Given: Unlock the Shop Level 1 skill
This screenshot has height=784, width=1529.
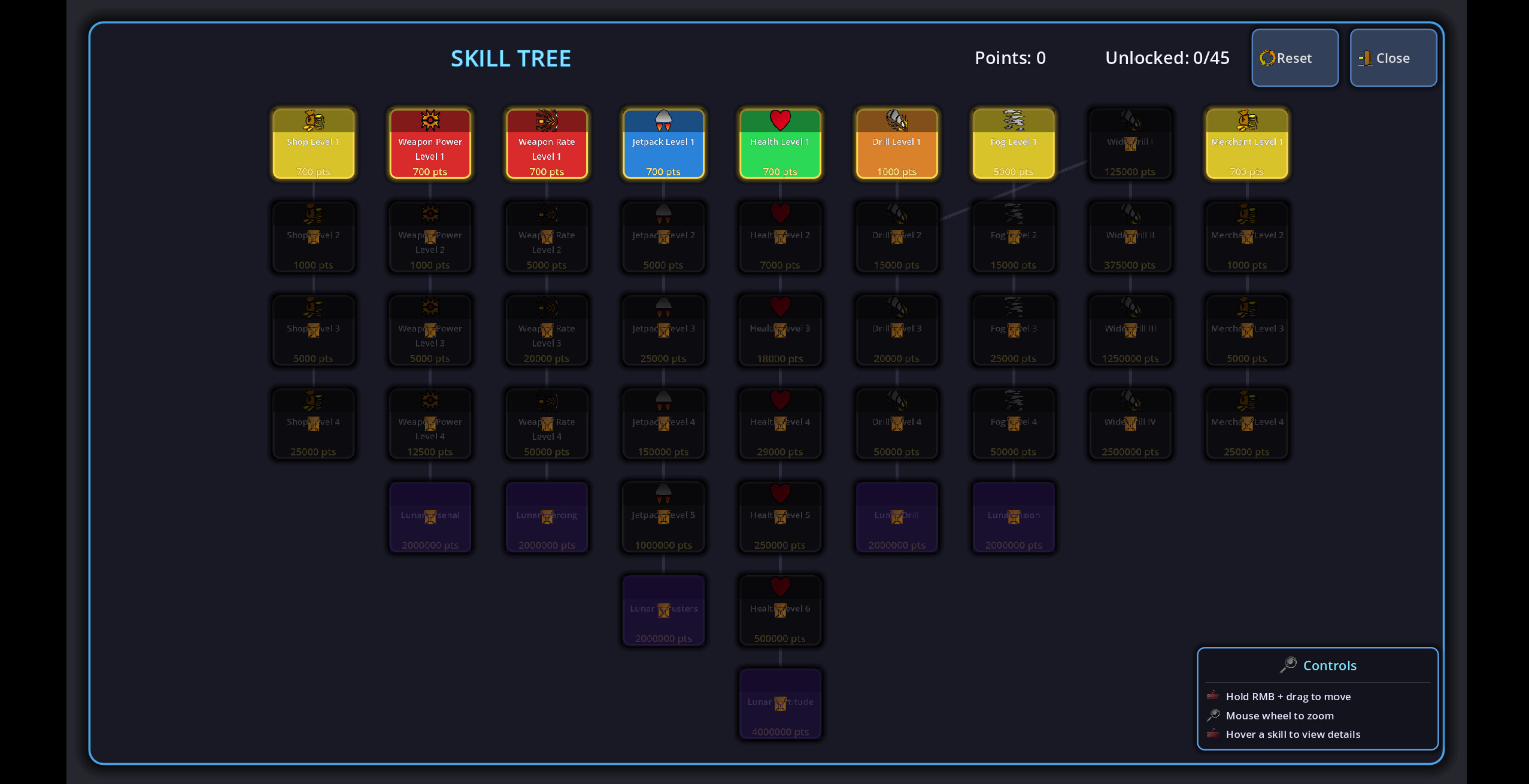Looking at the screenshot, I should point(313,144).
